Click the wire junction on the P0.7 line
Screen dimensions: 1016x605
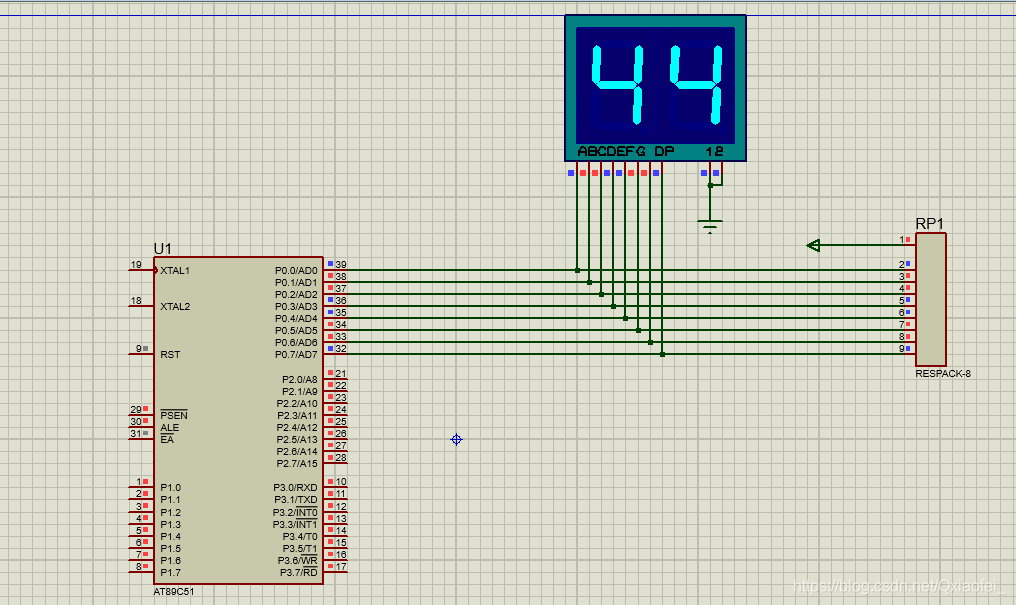pyautogui.click(x=662, y=354)
